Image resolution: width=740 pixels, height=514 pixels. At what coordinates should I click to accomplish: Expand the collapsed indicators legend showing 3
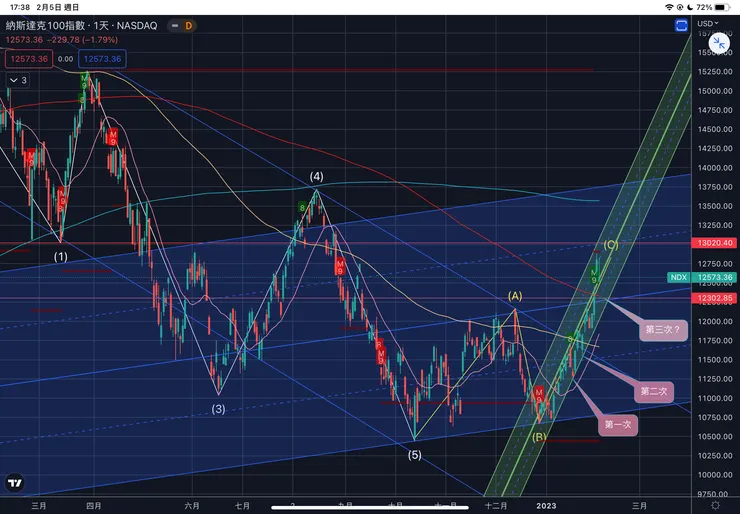click(x=18, y=80)
